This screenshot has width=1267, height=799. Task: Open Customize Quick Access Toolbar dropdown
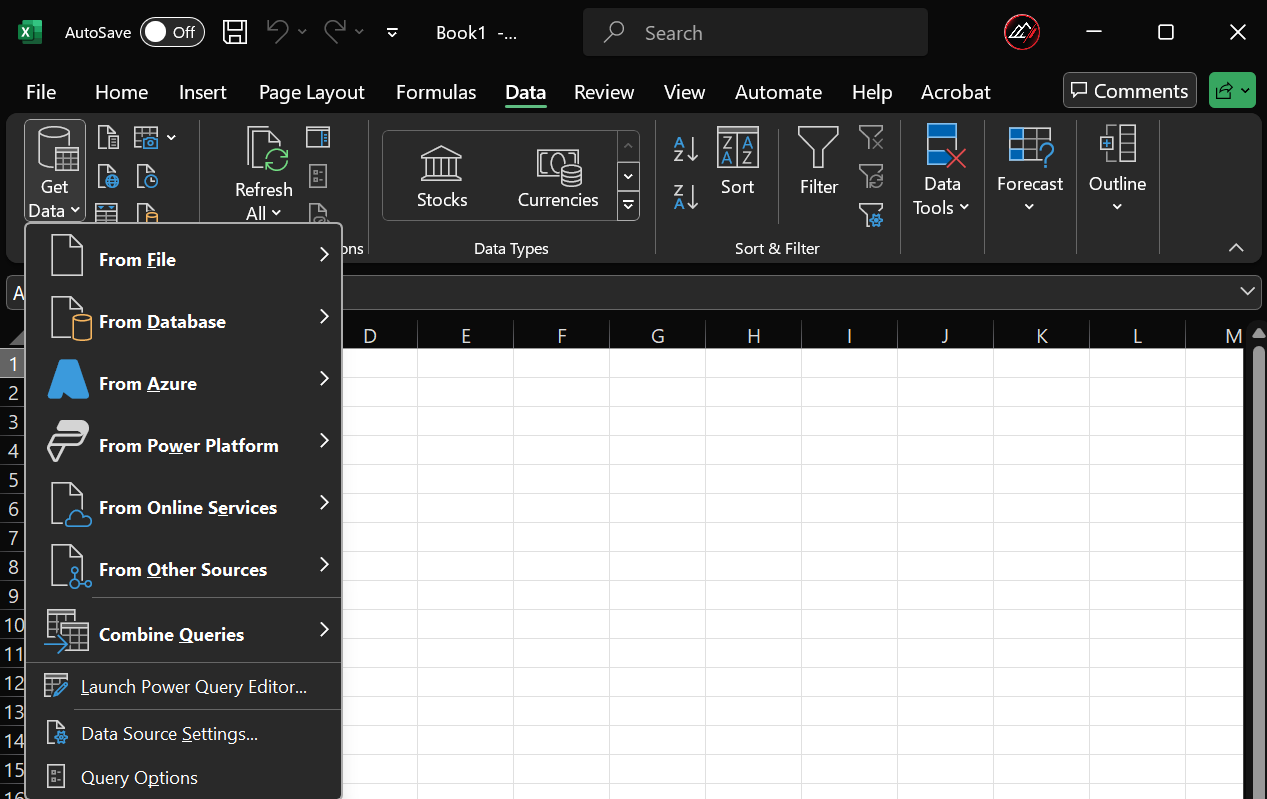click(392, 32)
